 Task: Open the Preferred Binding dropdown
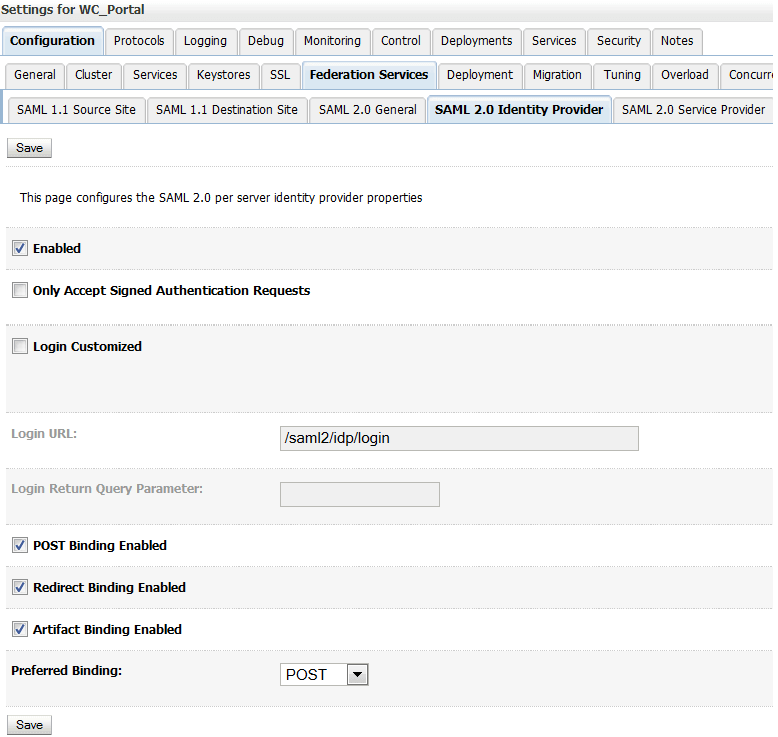[x=324, y=674]
